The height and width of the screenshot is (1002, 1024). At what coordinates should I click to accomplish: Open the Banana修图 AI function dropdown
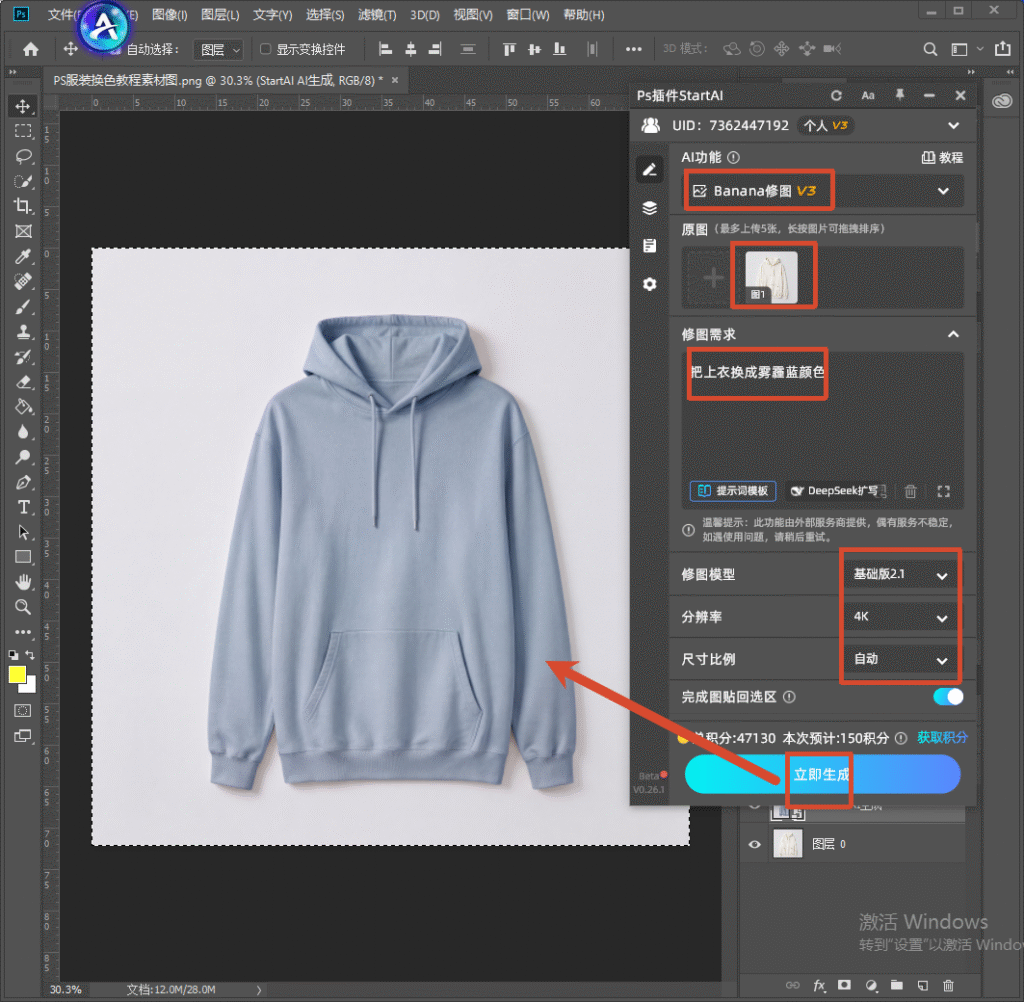coord(823,191)
